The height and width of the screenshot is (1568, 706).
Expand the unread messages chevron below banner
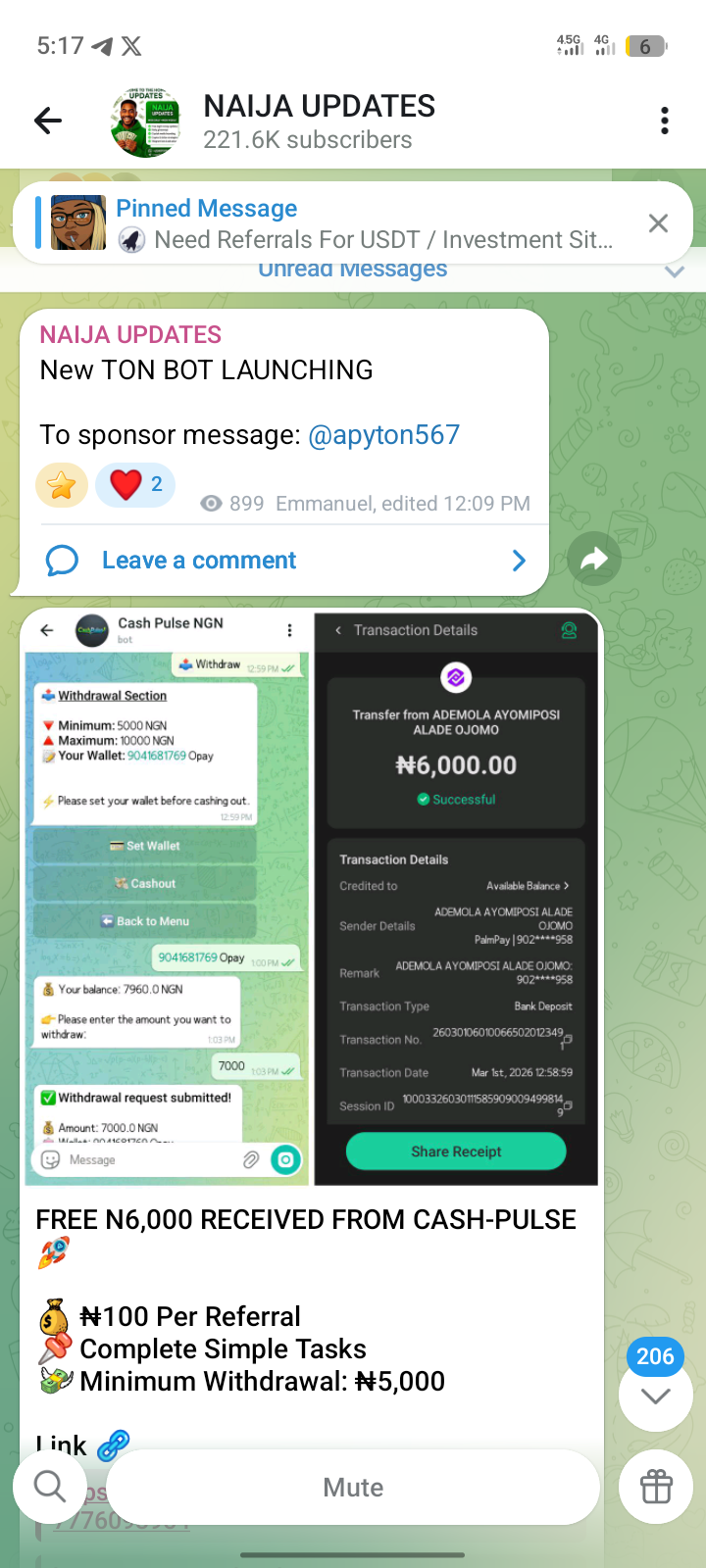coord(674,271)
